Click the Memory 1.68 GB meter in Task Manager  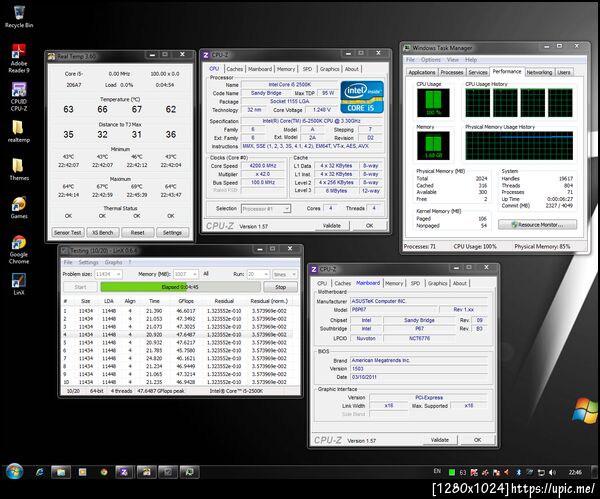[x=433, y=146]
